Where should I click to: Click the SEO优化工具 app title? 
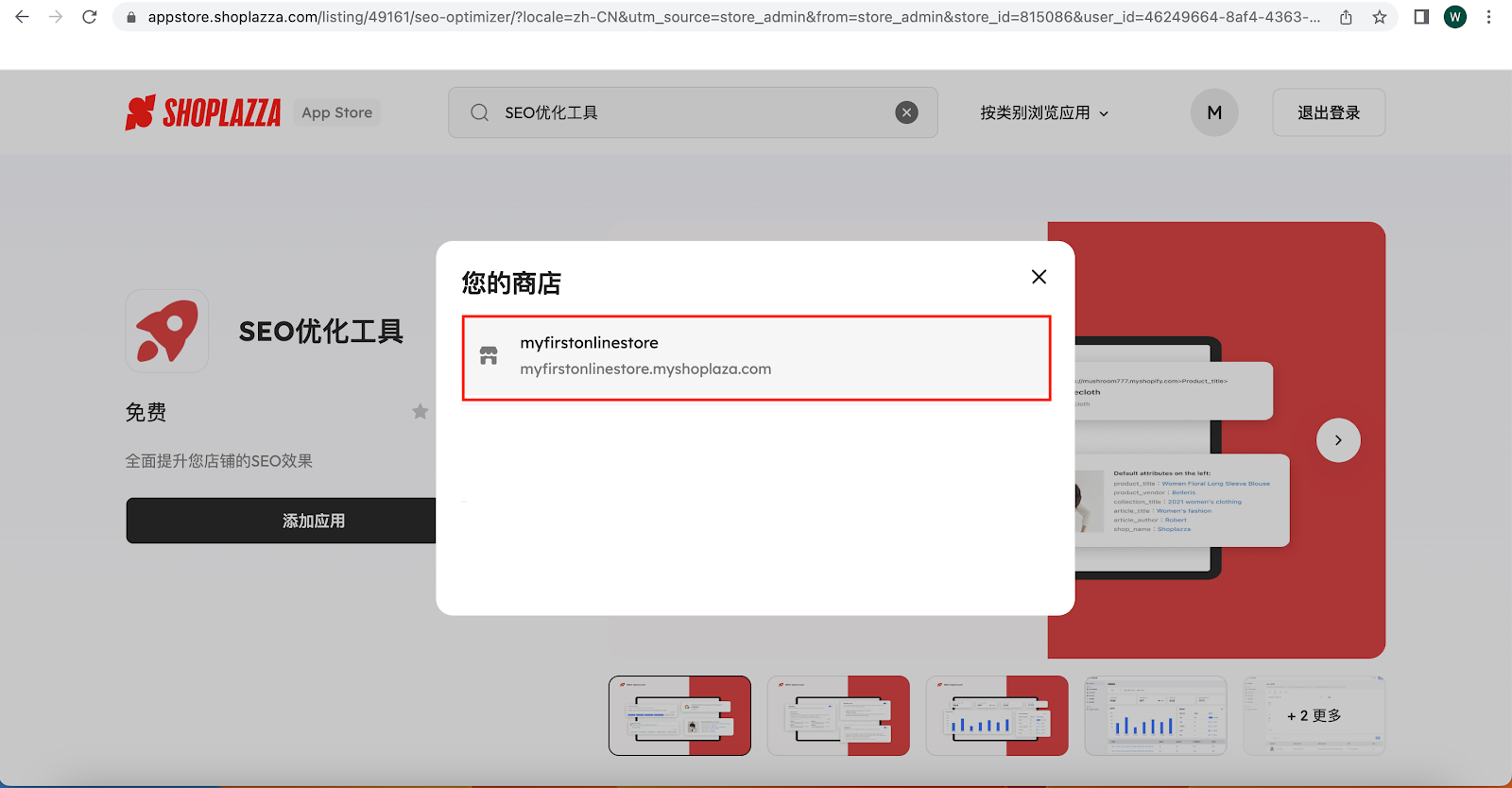[321, 332]
